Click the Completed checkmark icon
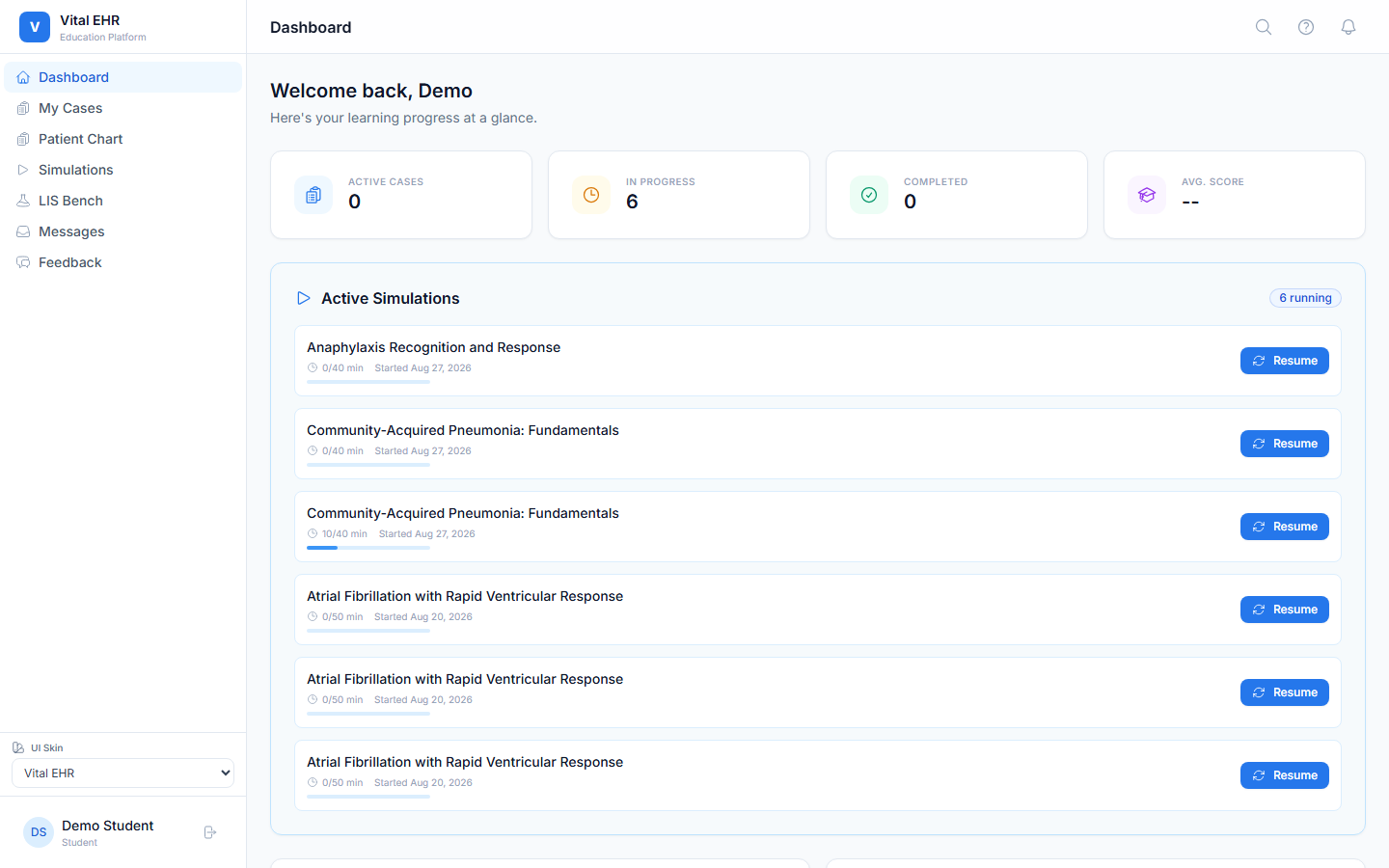The height and width of the screenshot is (868, 1389). click(x=869, y=195)
